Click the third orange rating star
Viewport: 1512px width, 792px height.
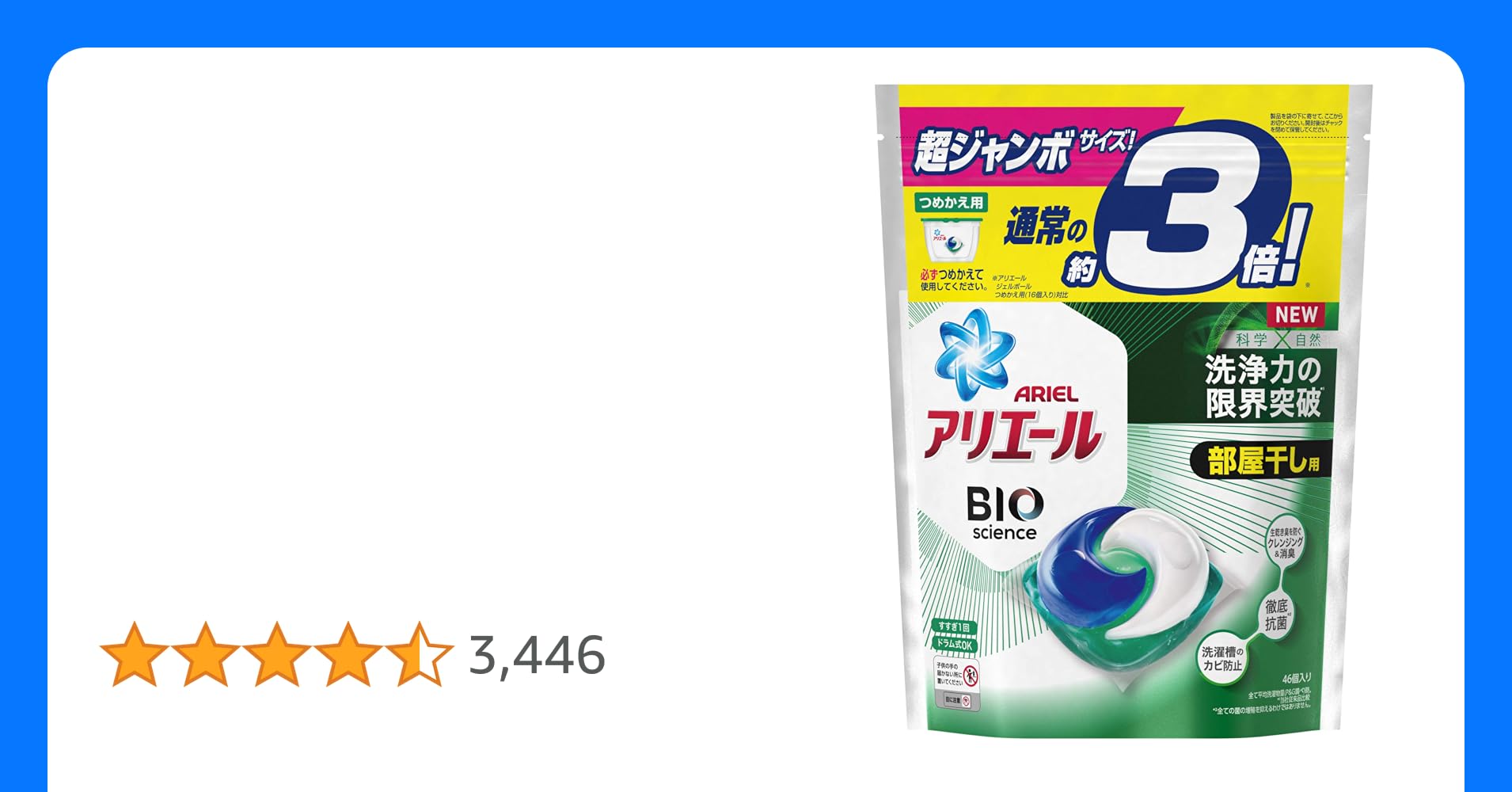[x=276, y=654]
